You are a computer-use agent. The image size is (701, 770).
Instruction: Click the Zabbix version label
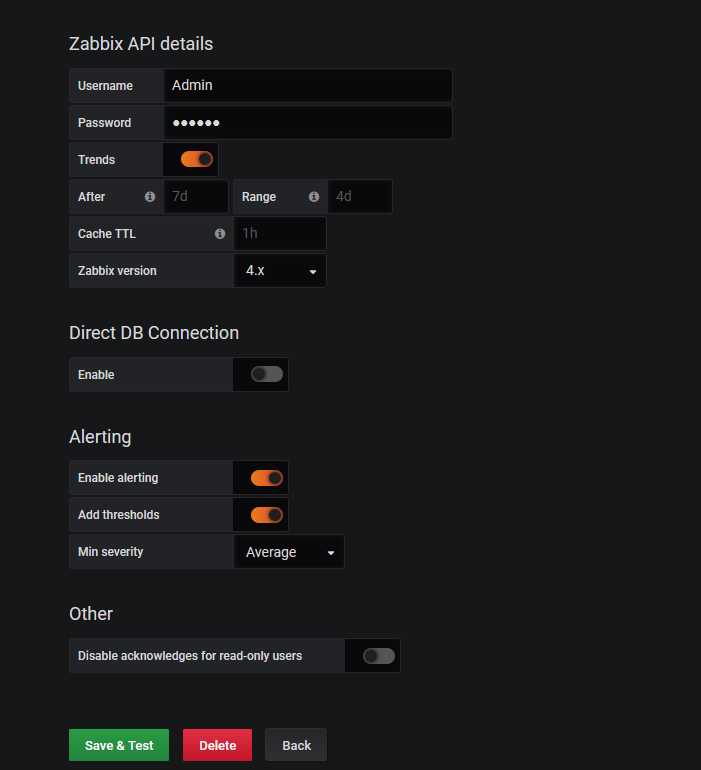[x=117, y=271]
